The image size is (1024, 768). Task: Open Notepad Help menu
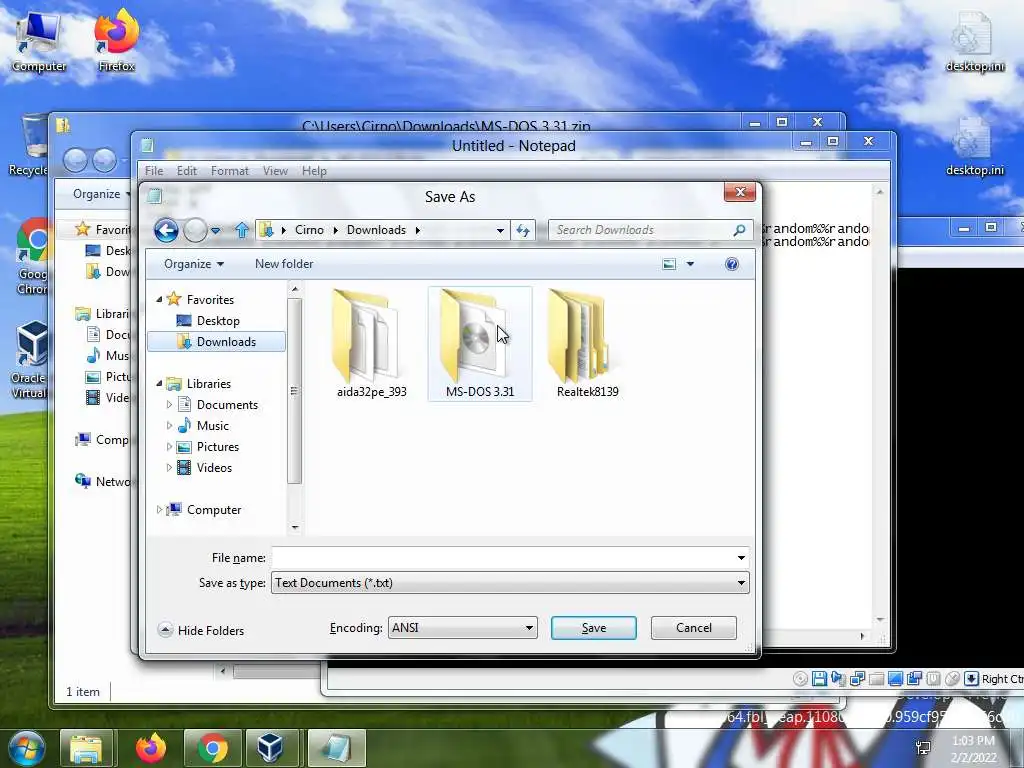tap(314, 171)
